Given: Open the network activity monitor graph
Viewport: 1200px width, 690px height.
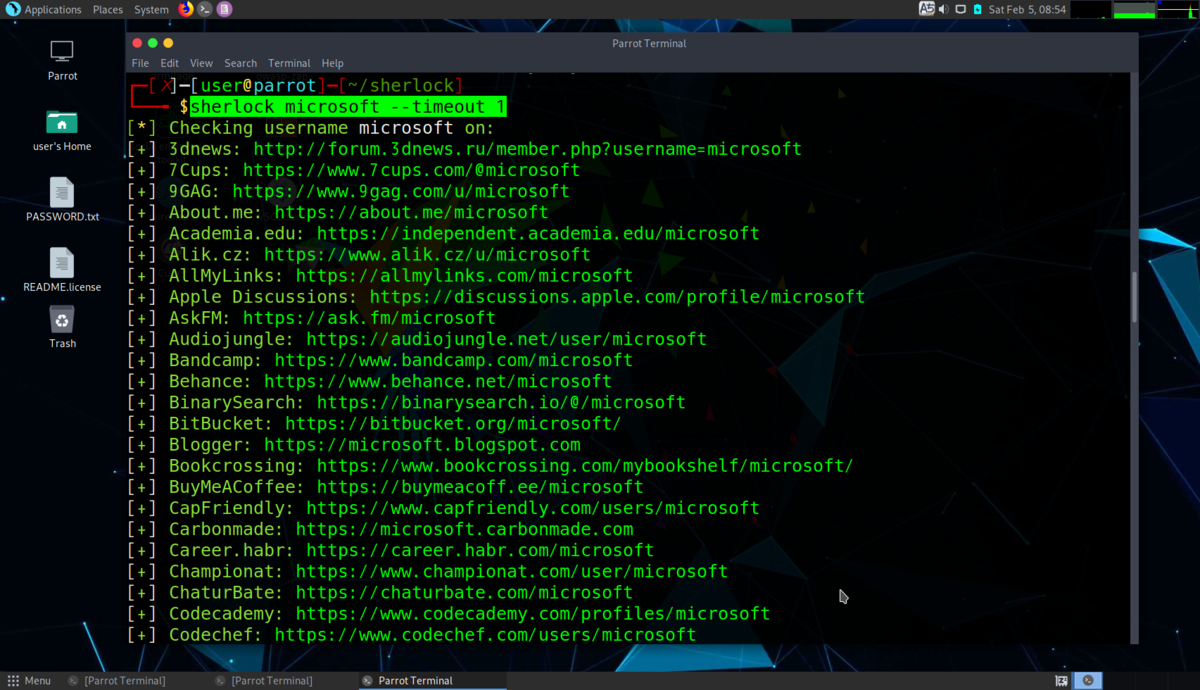Looking at the screenshot, I should point(1178,9).
